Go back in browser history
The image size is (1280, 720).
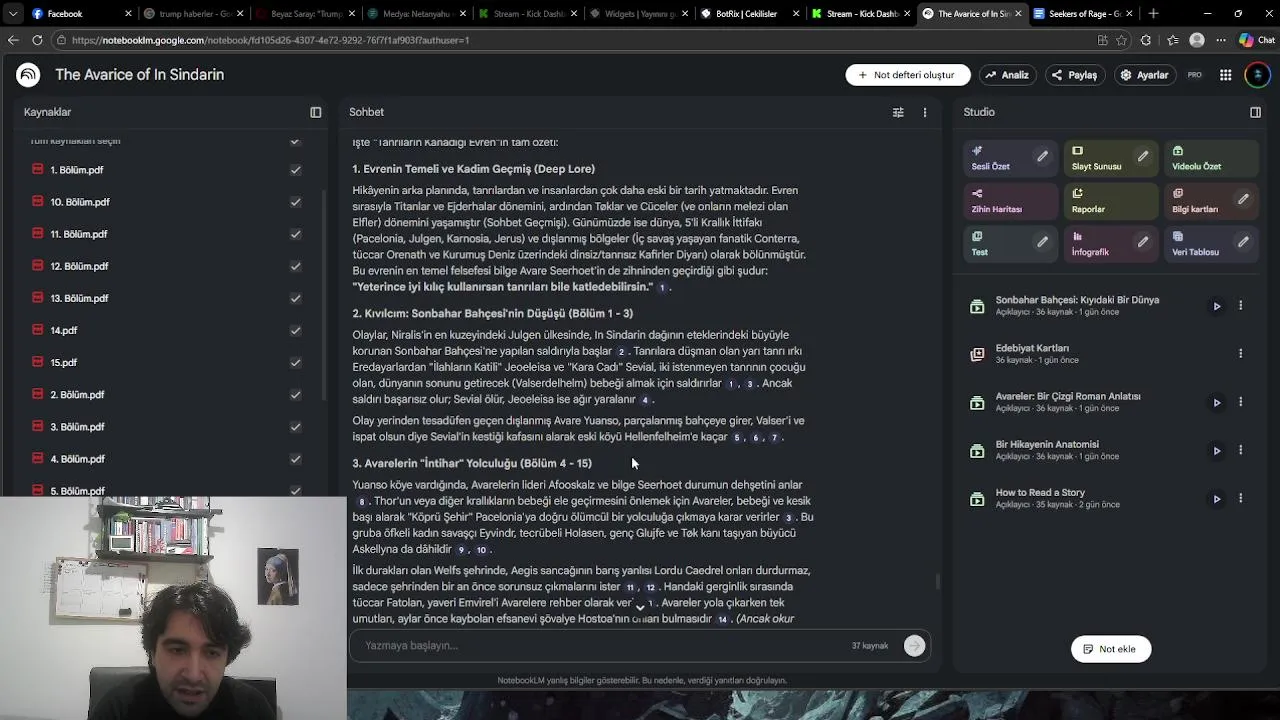pyautogui.click(x=12, y=40)
